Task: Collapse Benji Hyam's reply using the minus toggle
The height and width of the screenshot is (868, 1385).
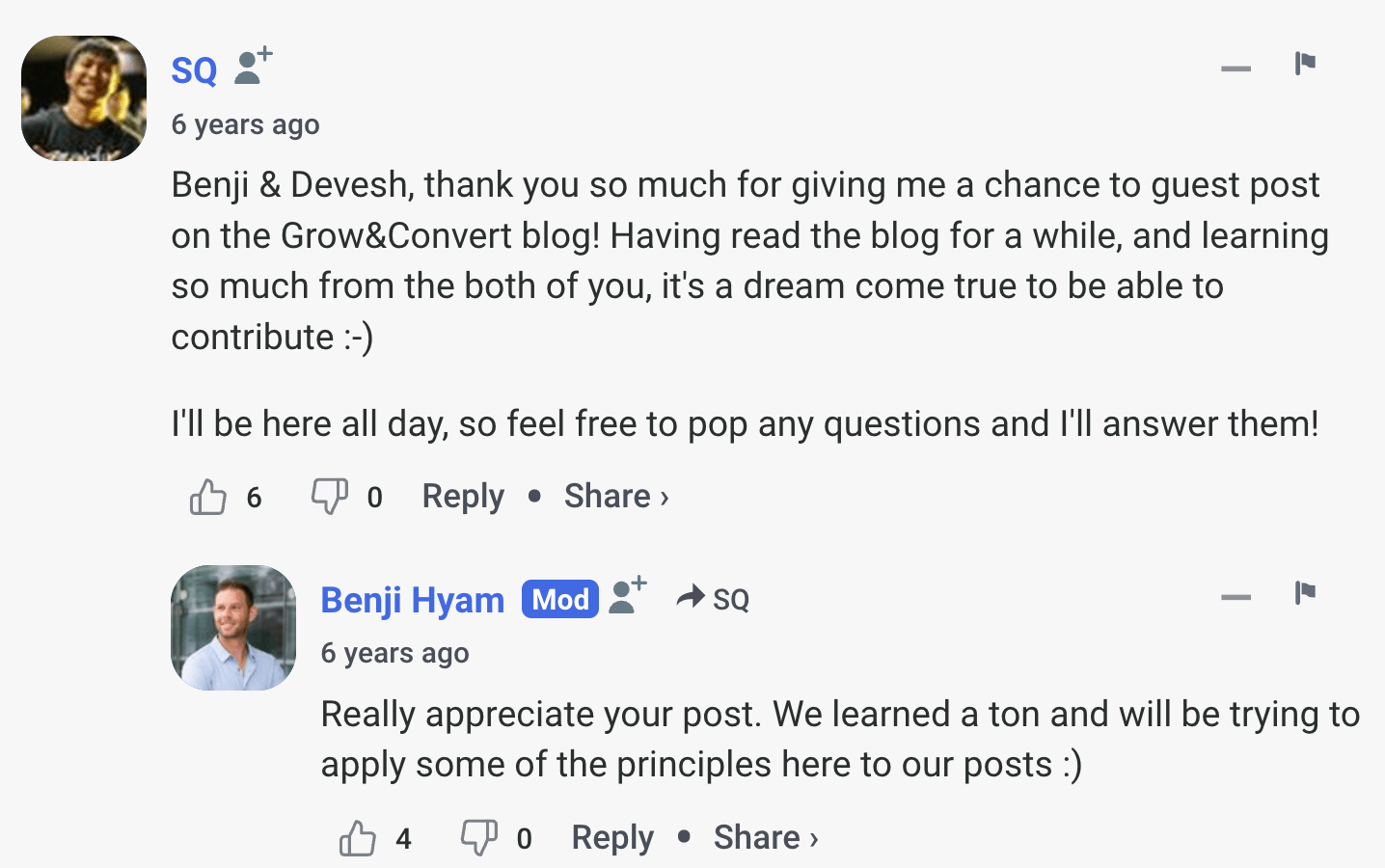Action: 1235,598
